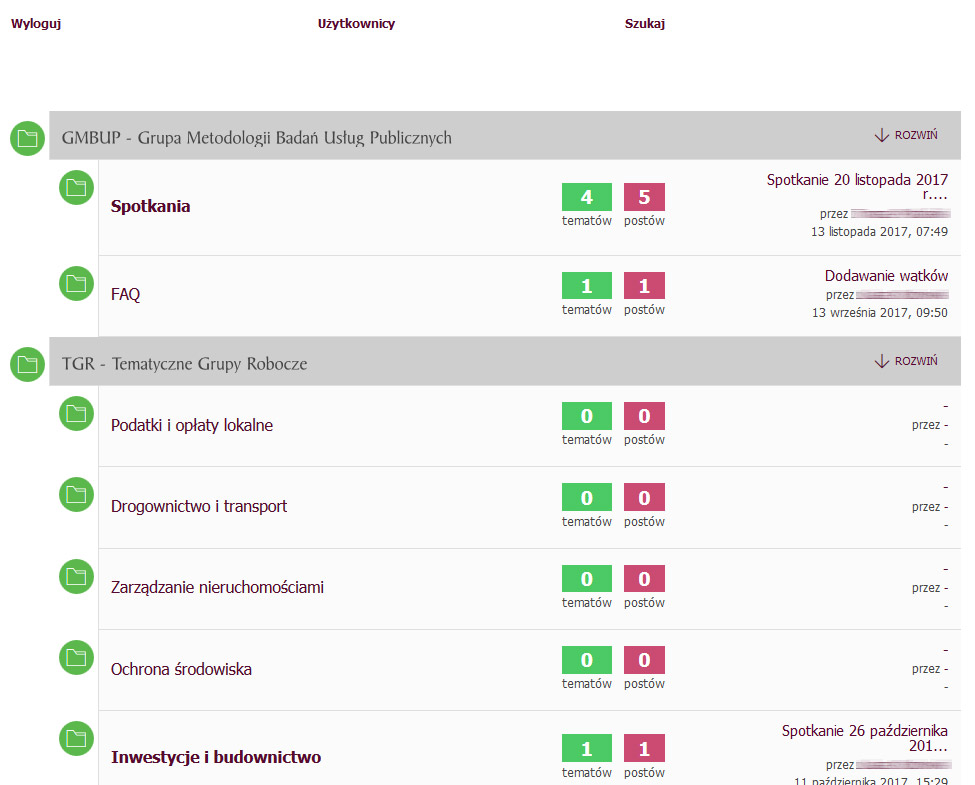Click folder icon for Zarządzanie nieruchomościami

coord(77,576)
